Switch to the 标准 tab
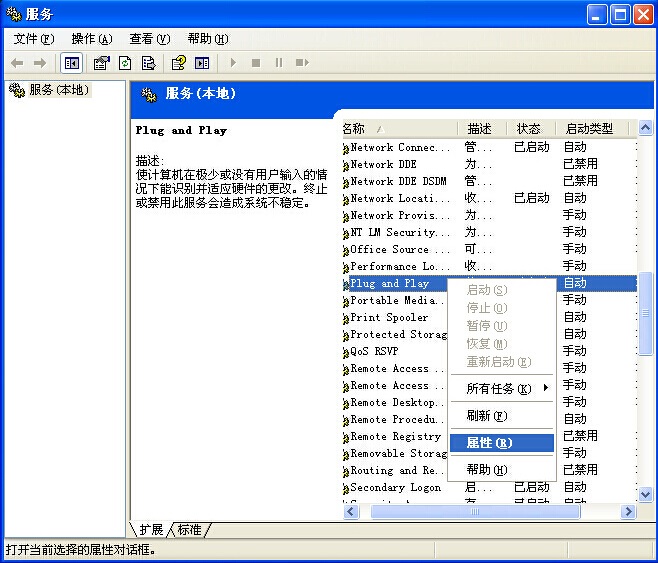Screen dimensions: 658x563 click(190, 529)
